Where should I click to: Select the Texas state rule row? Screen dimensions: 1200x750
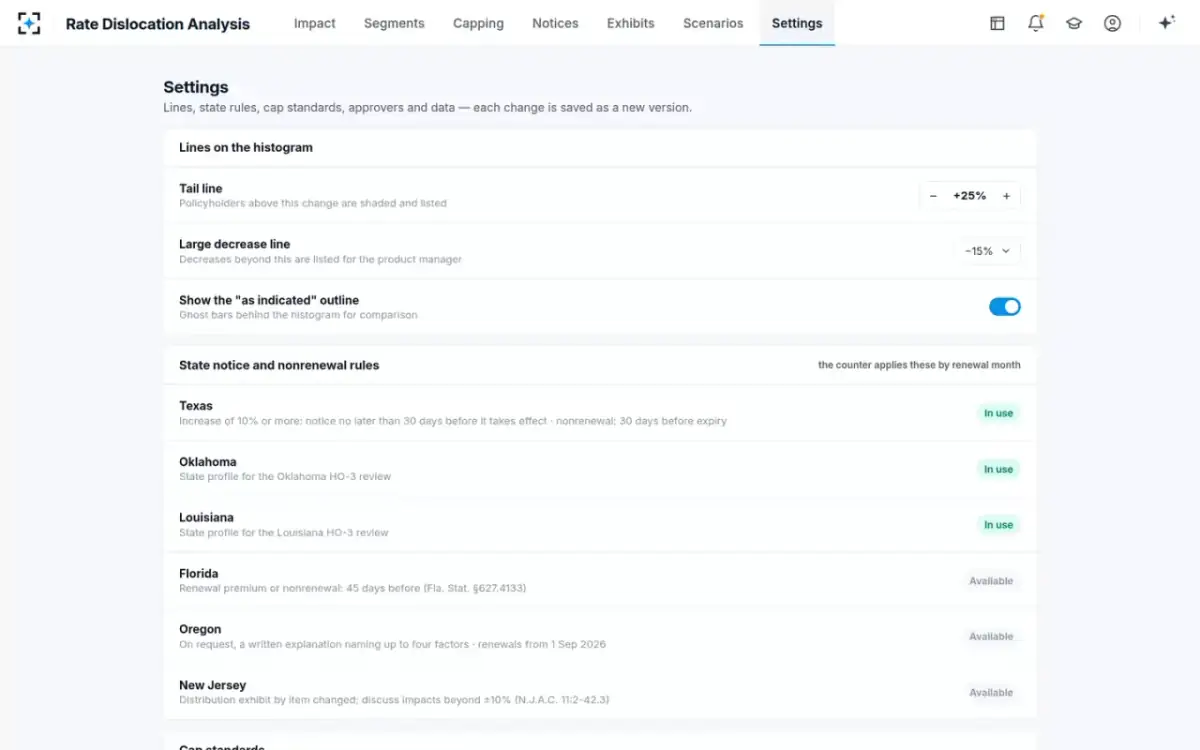pos(600,413)
